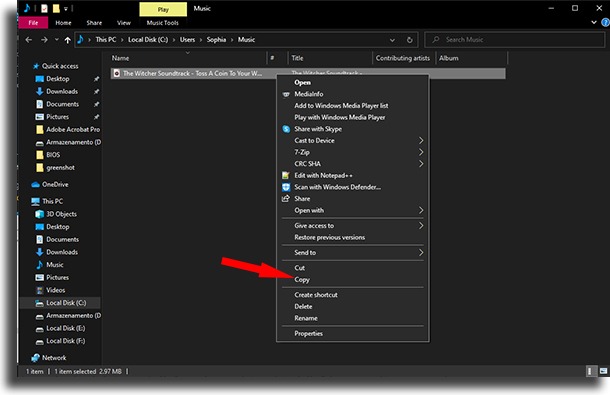Choose Cut in the context menu
This screenshot has width=610, height=395.
[x=352, y=268]
